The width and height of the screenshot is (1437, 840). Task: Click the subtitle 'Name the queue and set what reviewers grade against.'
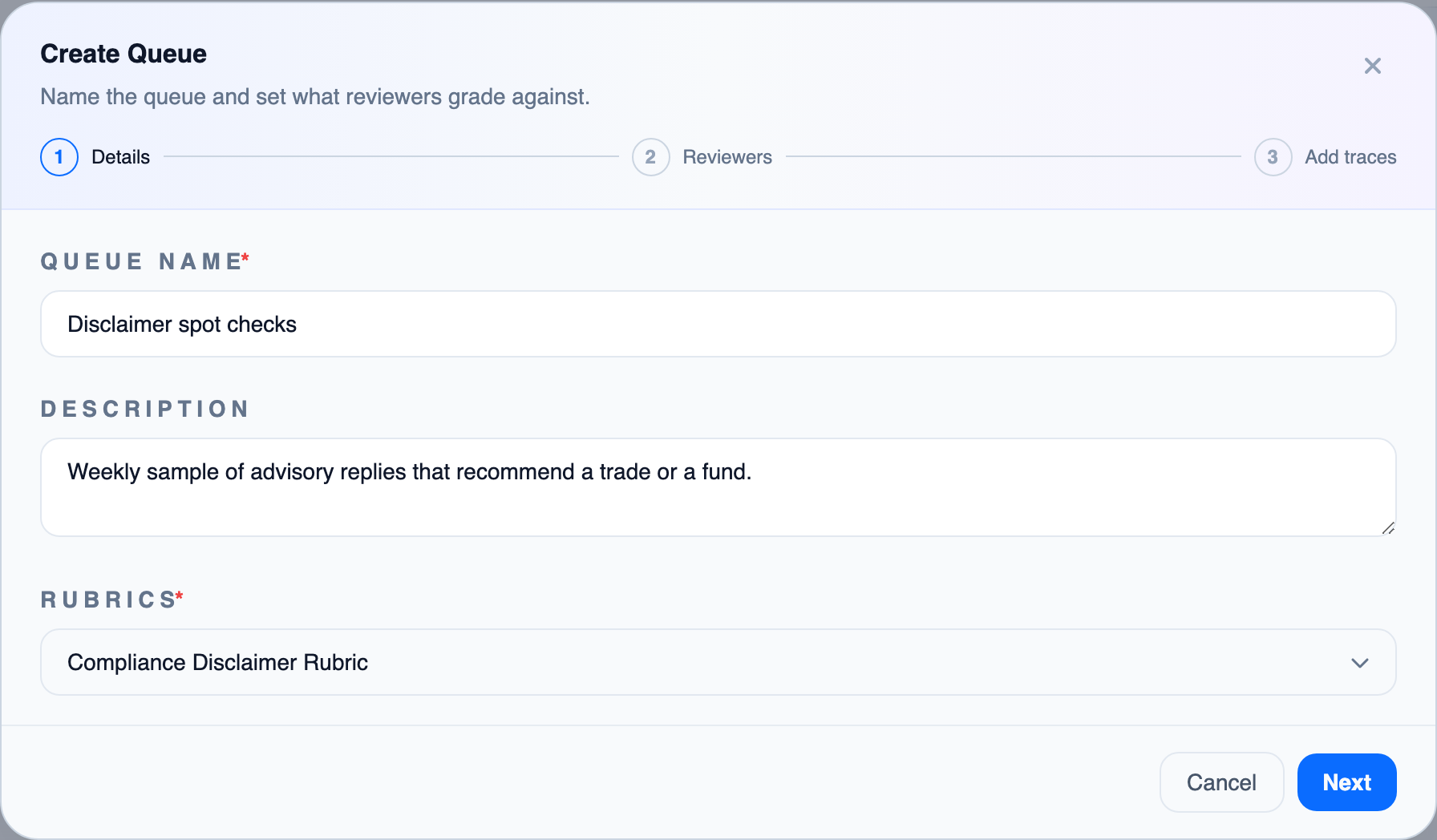315,97
